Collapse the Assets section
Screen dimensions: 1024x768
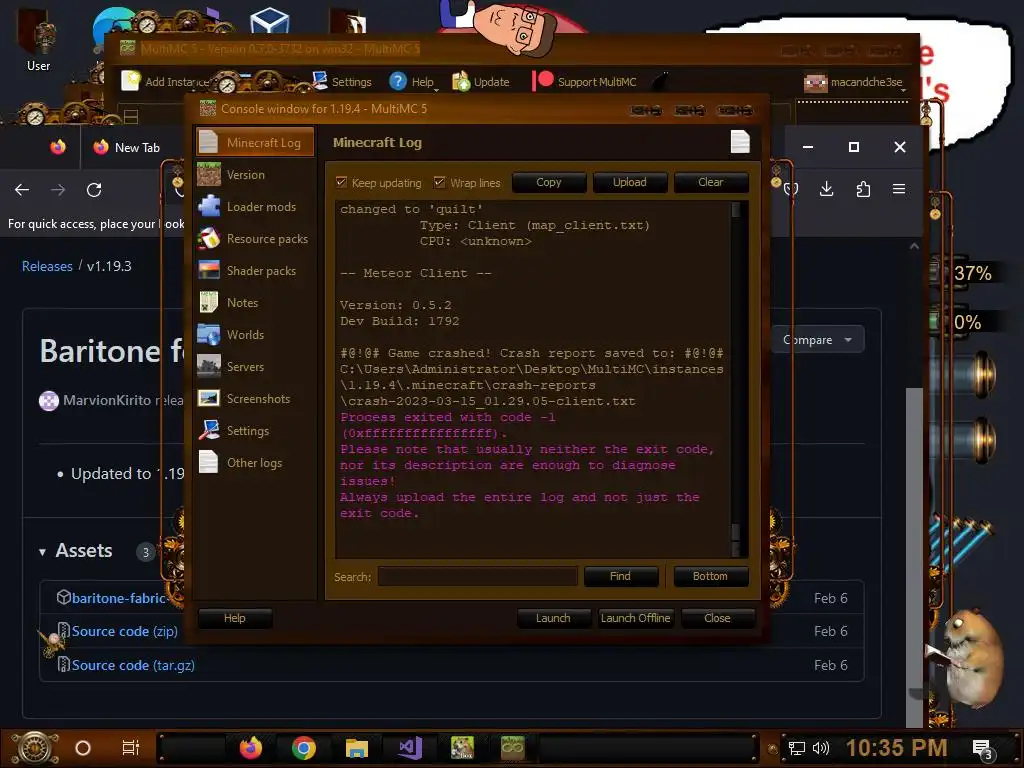(x=76, y=551)
